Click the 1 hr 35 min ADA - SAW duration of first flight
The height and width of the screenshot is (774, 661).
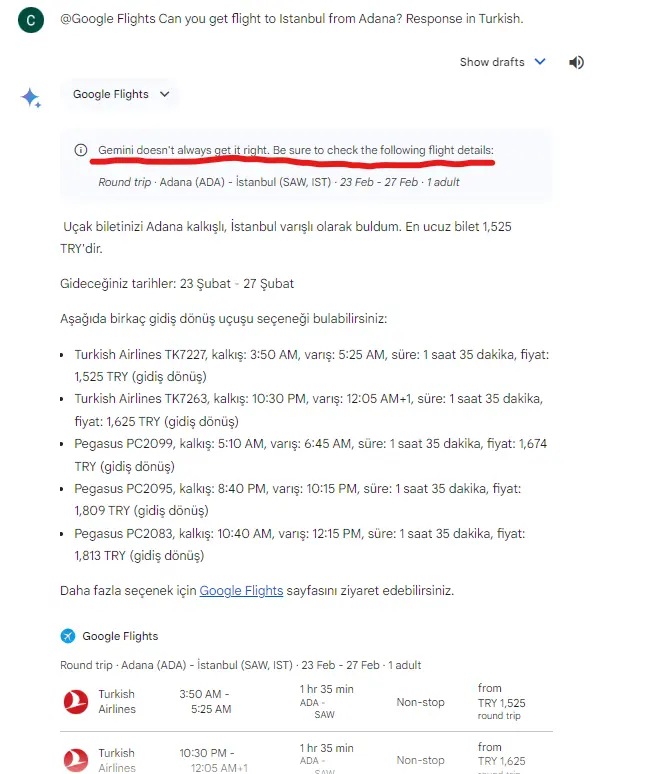[x=326, y=701]
